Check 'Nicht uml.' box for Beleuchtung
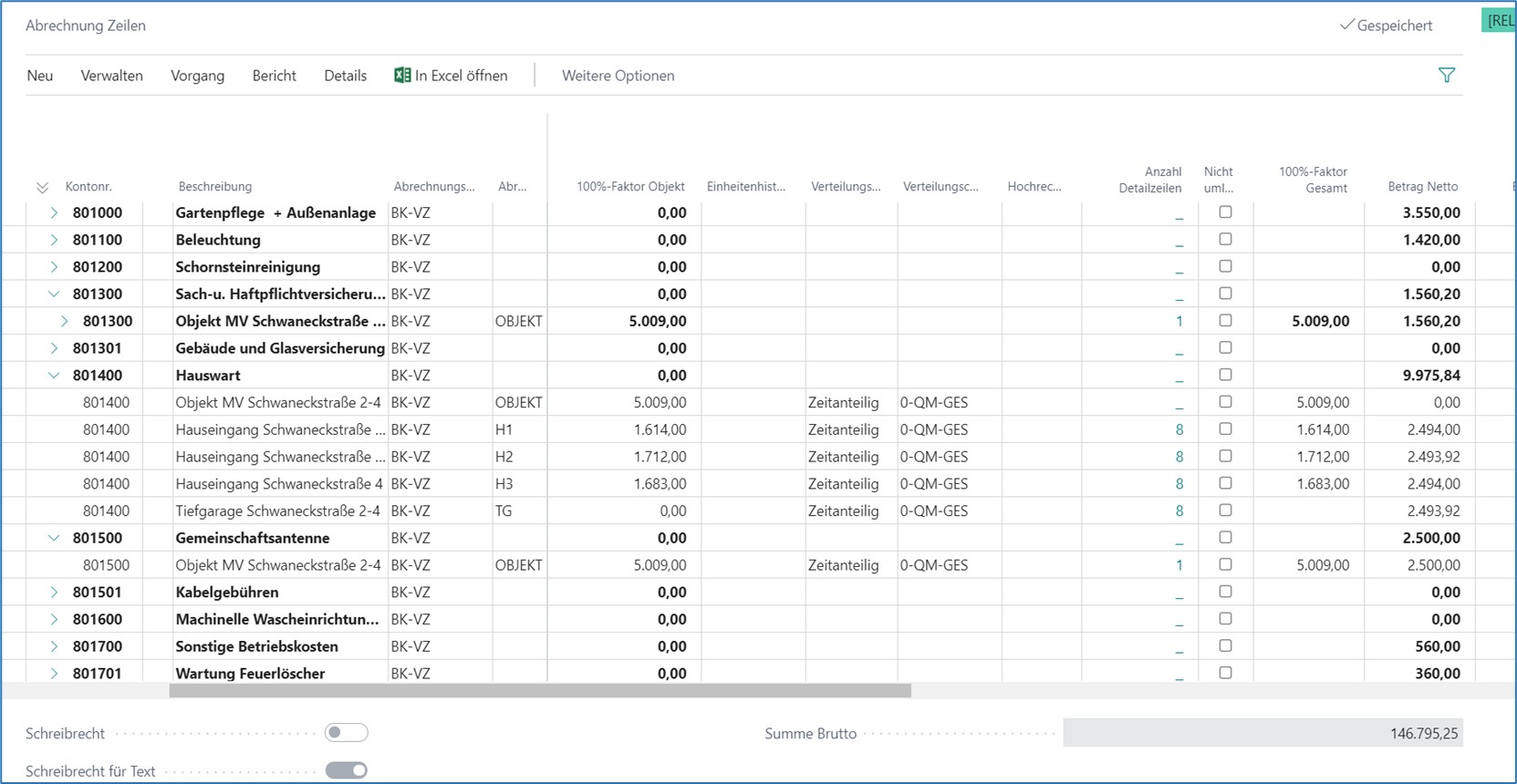 coord(1225,240)
